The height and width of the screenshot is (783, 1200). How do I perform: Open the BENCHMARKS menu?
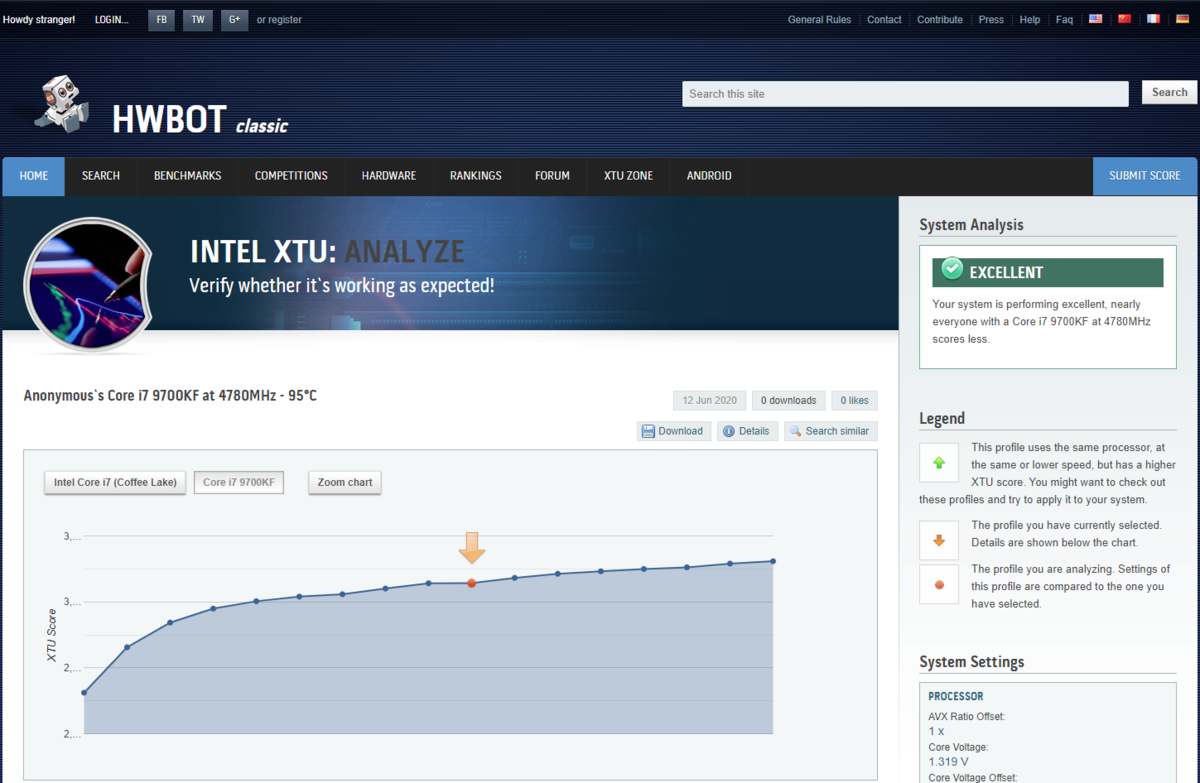click(187, 176)
